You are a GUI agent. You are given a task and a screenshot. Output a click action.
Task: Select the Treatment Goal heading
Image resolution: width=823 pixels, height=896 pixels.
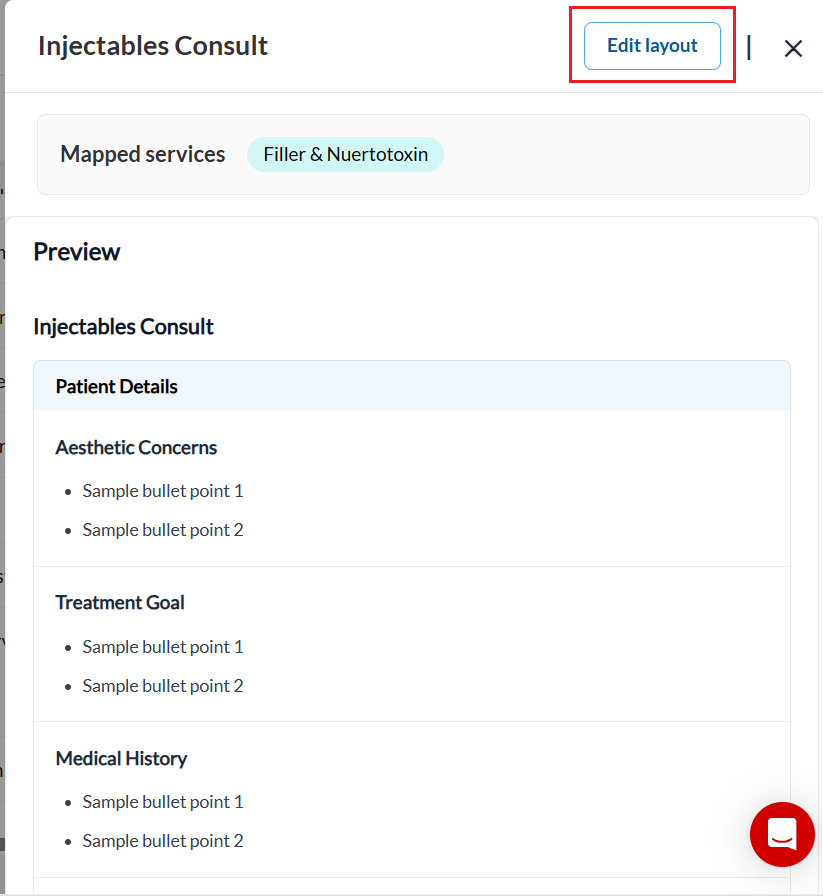120,603
